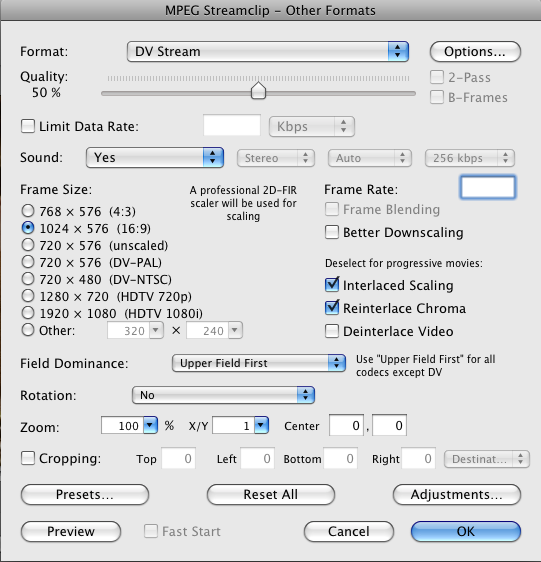This screenshot has width=541, height=562.
Task: Uncheck Reinterlace Chroma
Action: click(x=332, y=308)
